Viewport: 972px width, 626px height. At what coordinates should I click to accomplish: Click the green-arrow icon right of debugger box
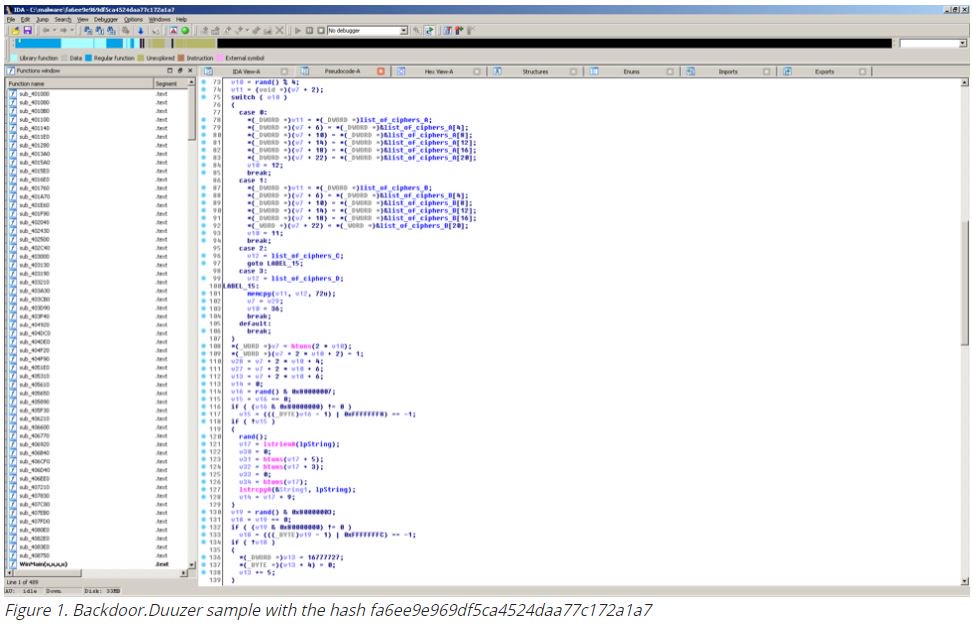click(429, 30)
